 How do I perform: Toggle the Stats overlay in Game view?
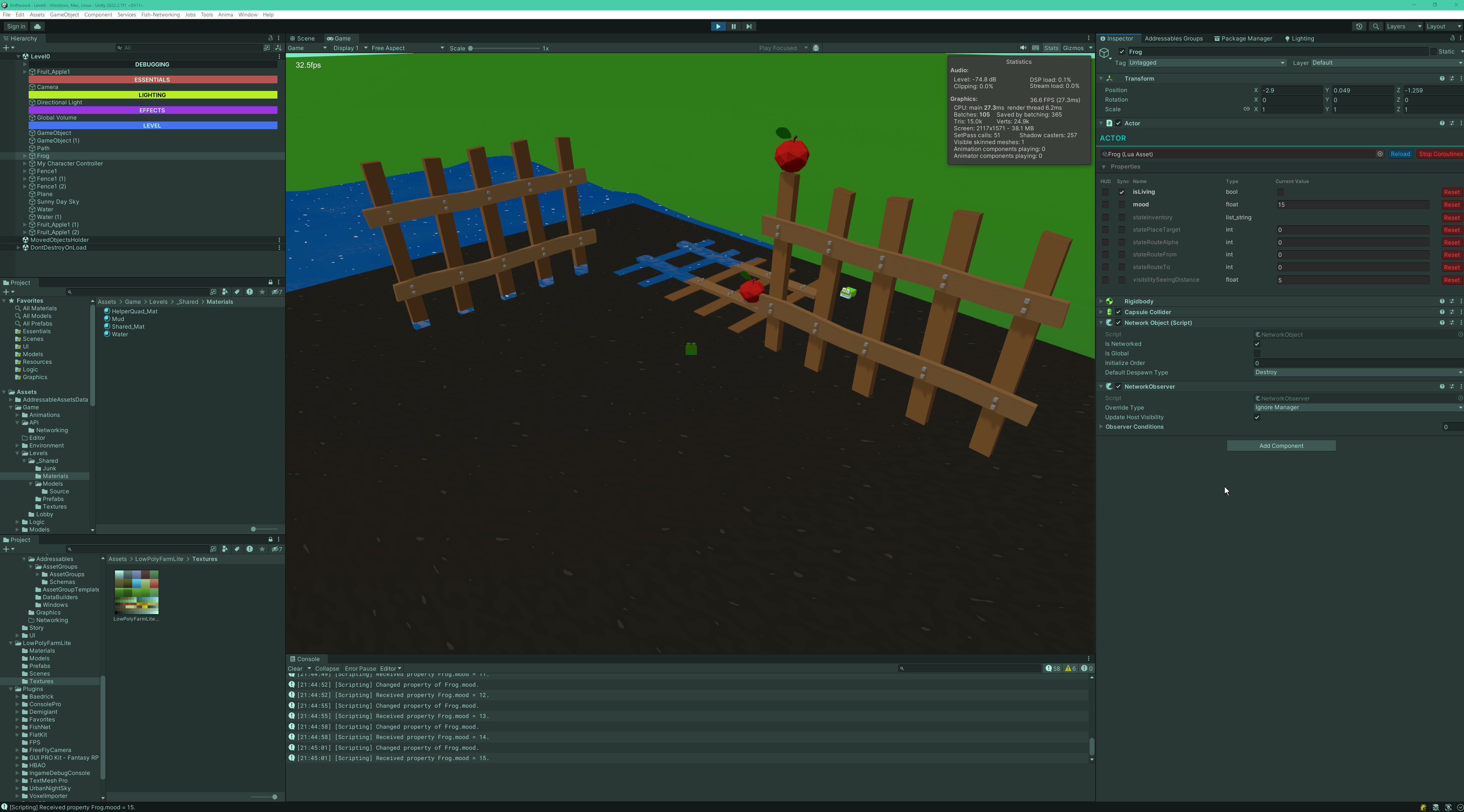(x=1051, y=48)
